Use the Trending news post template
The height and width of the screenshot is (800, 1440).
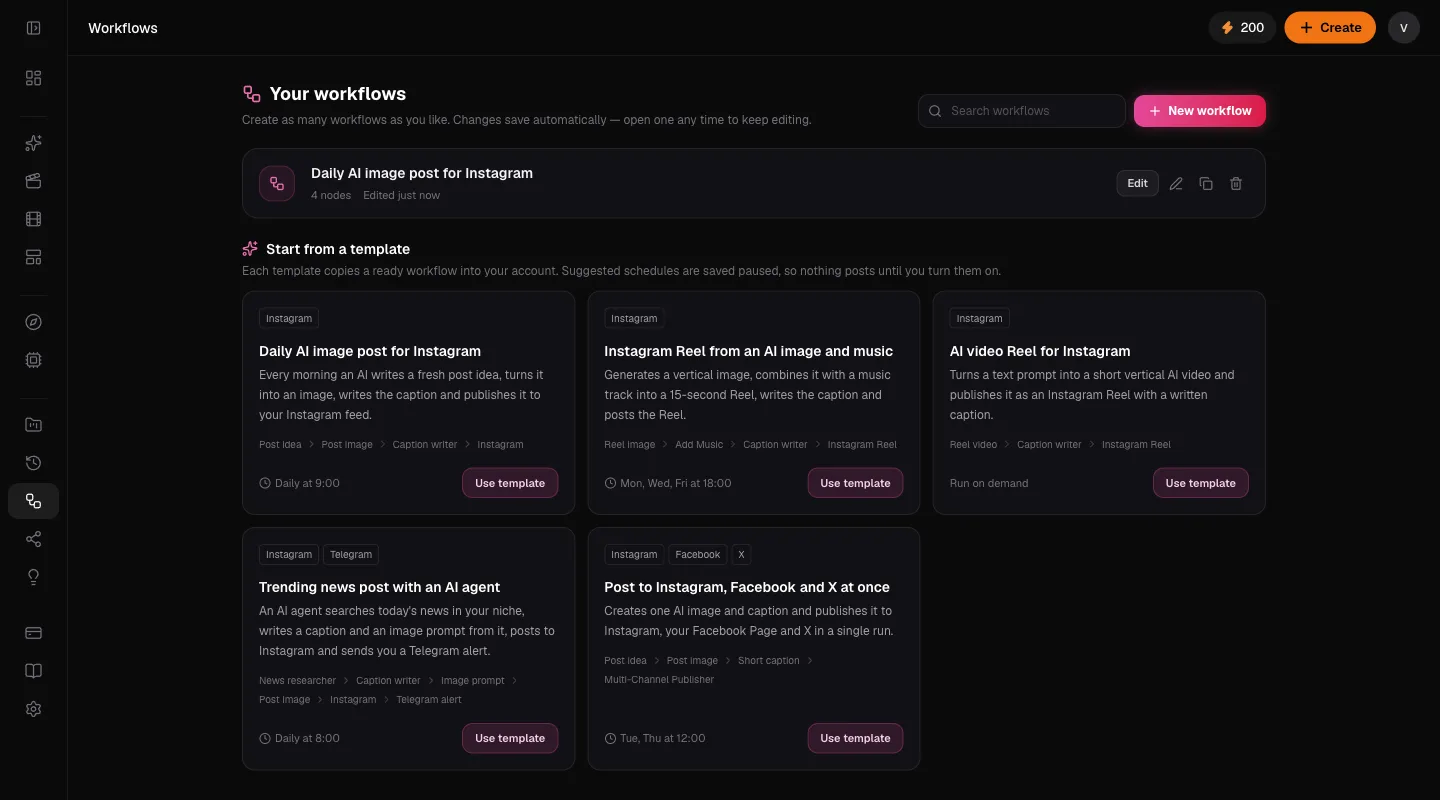tap(510, 738)
